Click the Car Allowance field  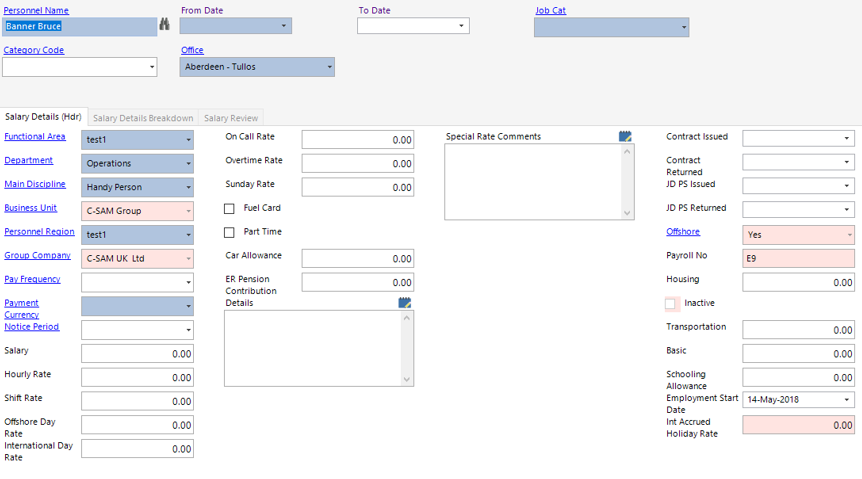point(358,258)
